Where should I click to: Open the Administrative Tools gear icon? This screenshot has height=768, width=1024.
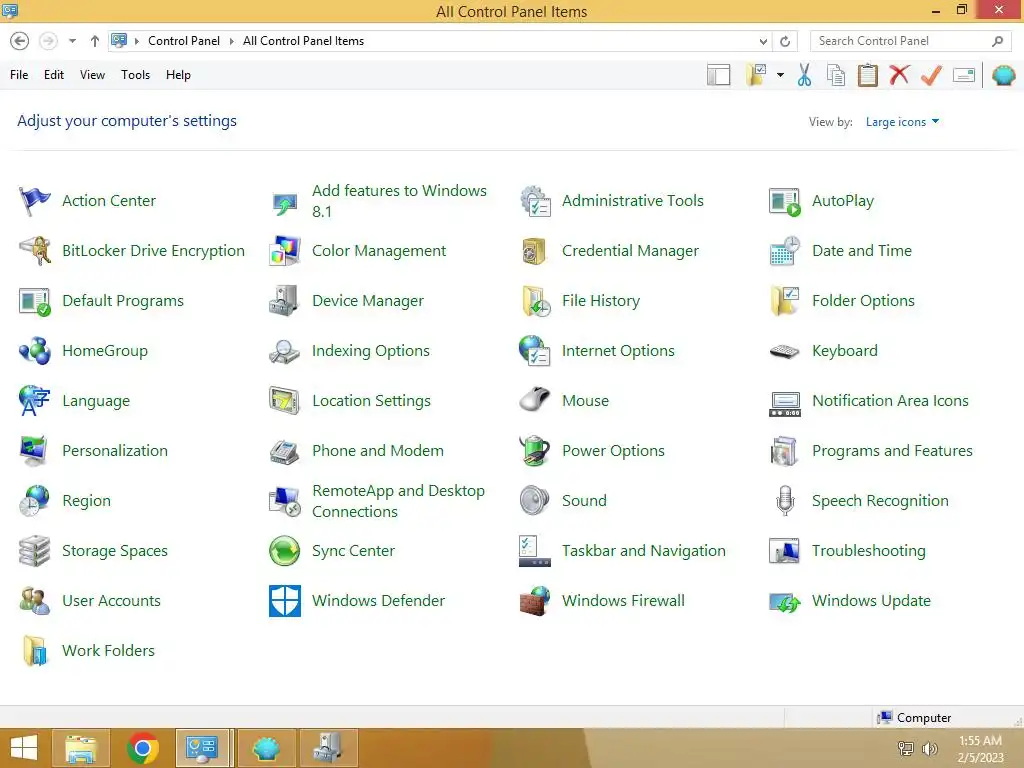[x=535, y=200]
